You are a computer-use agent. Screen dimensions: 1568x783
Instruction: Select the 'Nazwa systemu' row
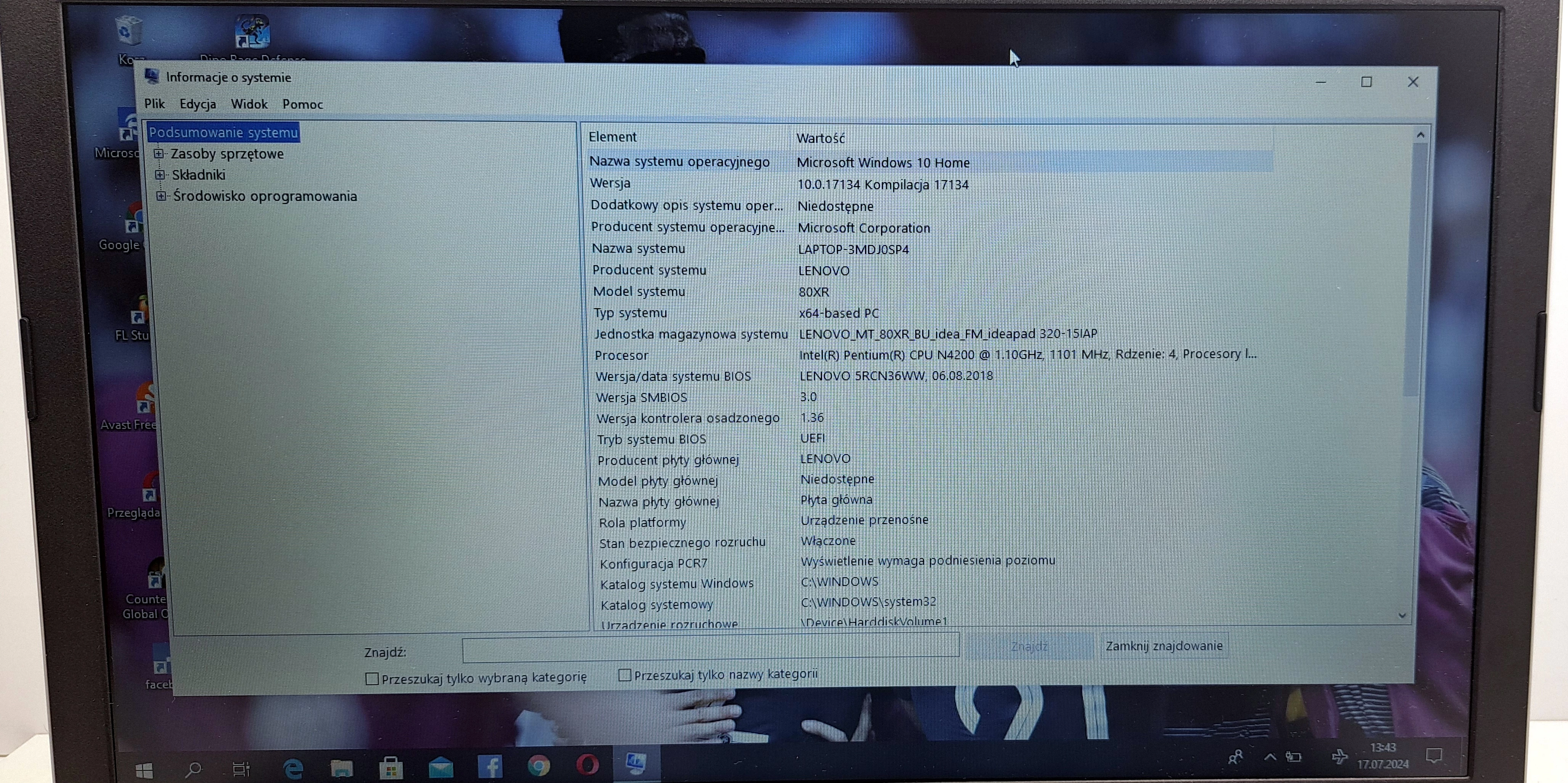click(931, 248)
